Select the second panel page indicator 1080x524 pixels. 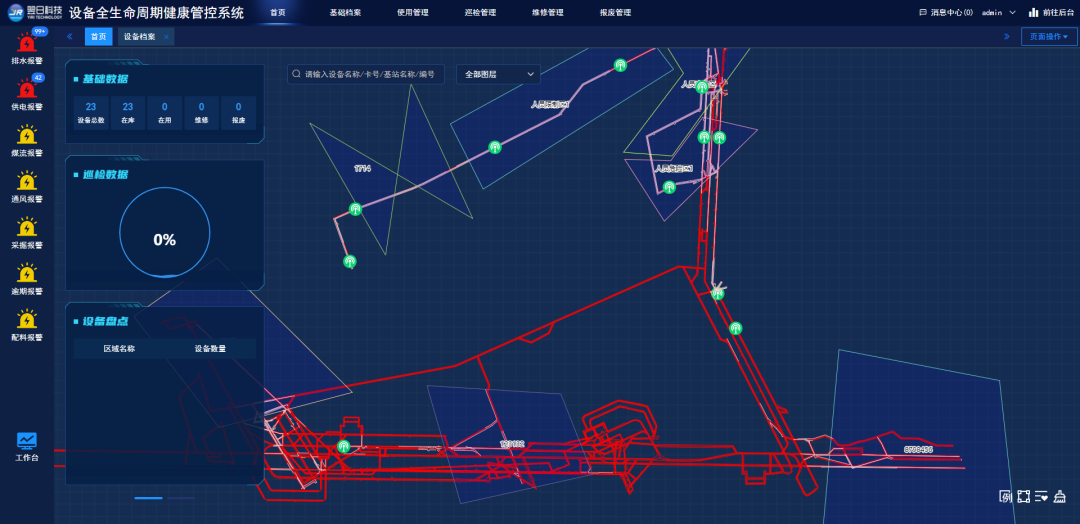coord(181,497)
